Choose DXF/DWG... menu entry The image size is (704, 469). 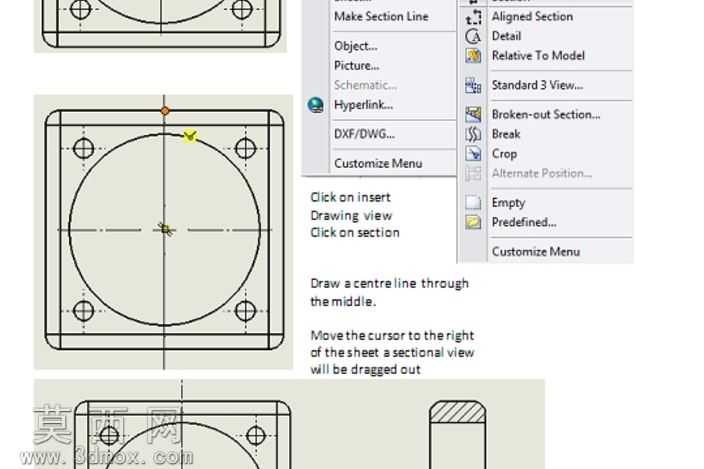click(x=364, y=134)
